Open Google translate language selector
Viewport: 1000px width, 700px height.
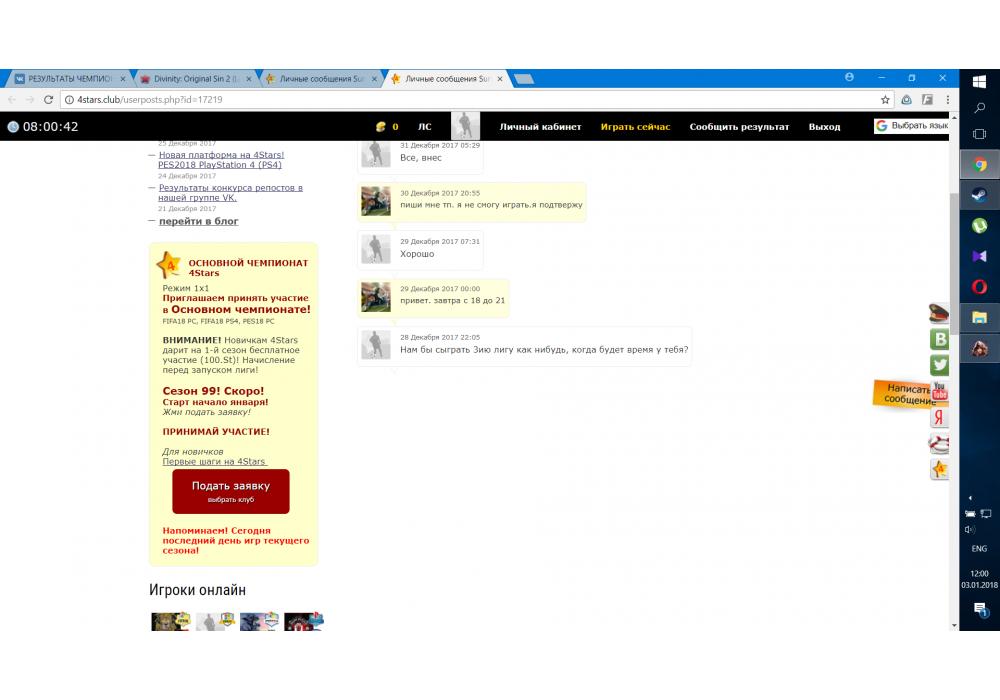[910, 126]
